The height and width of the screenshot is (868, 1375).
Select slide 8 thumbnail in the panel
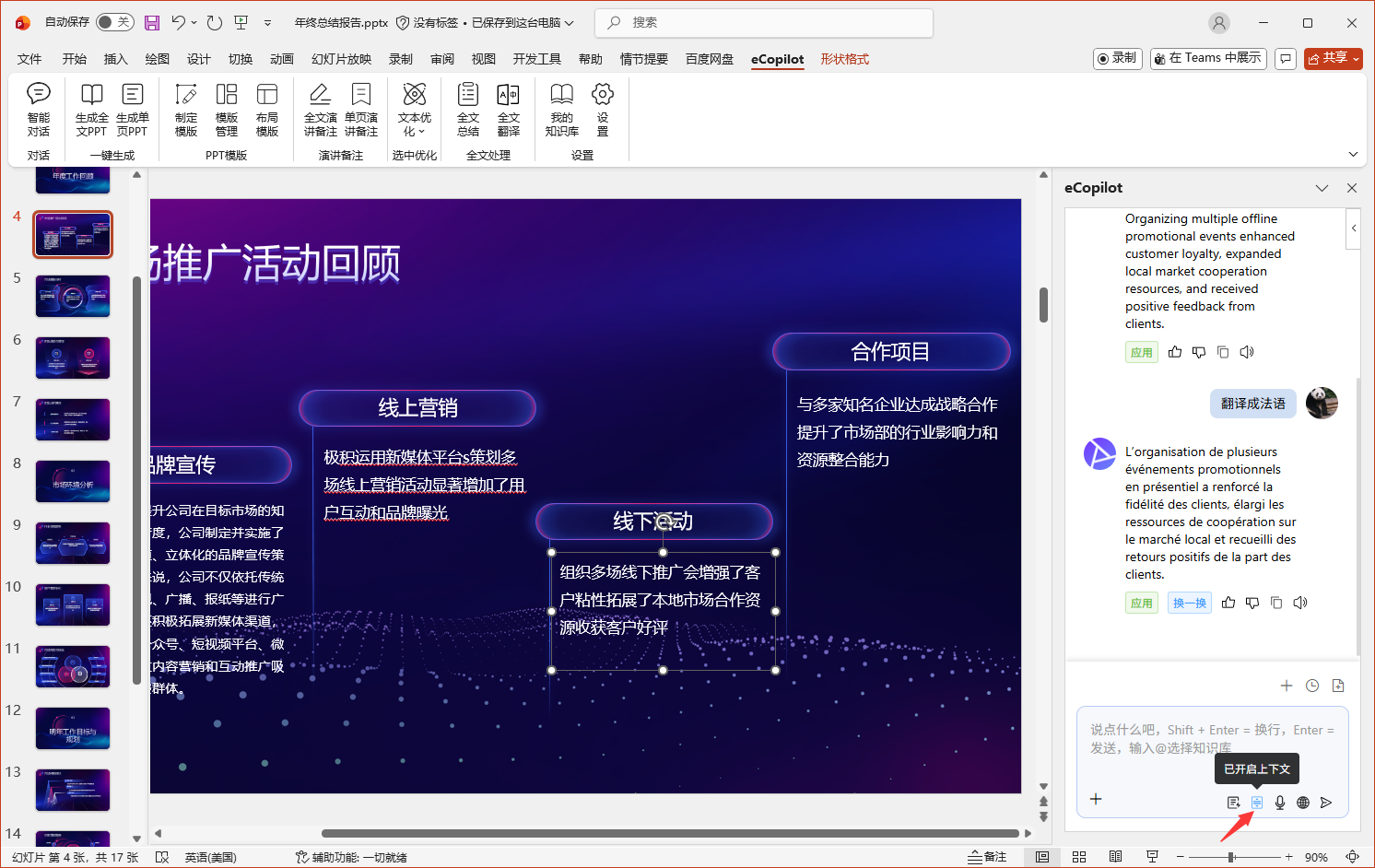72,481
